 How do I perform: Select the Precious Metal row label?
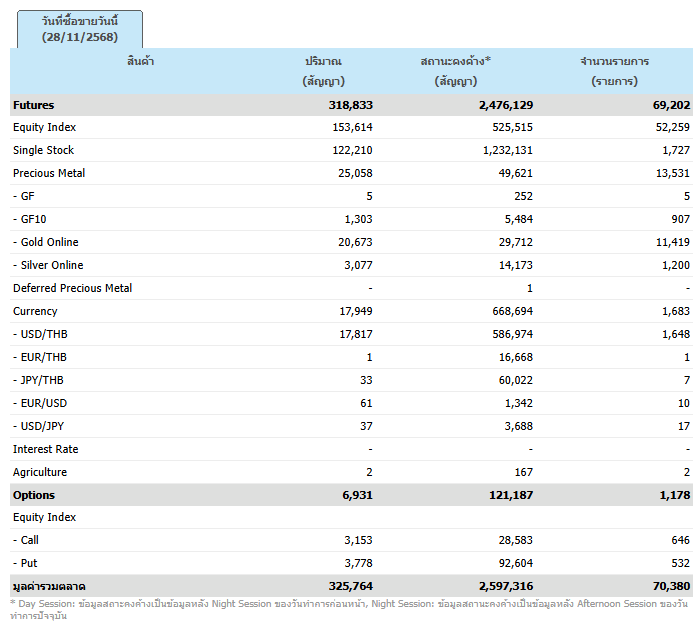coord(49,174)
